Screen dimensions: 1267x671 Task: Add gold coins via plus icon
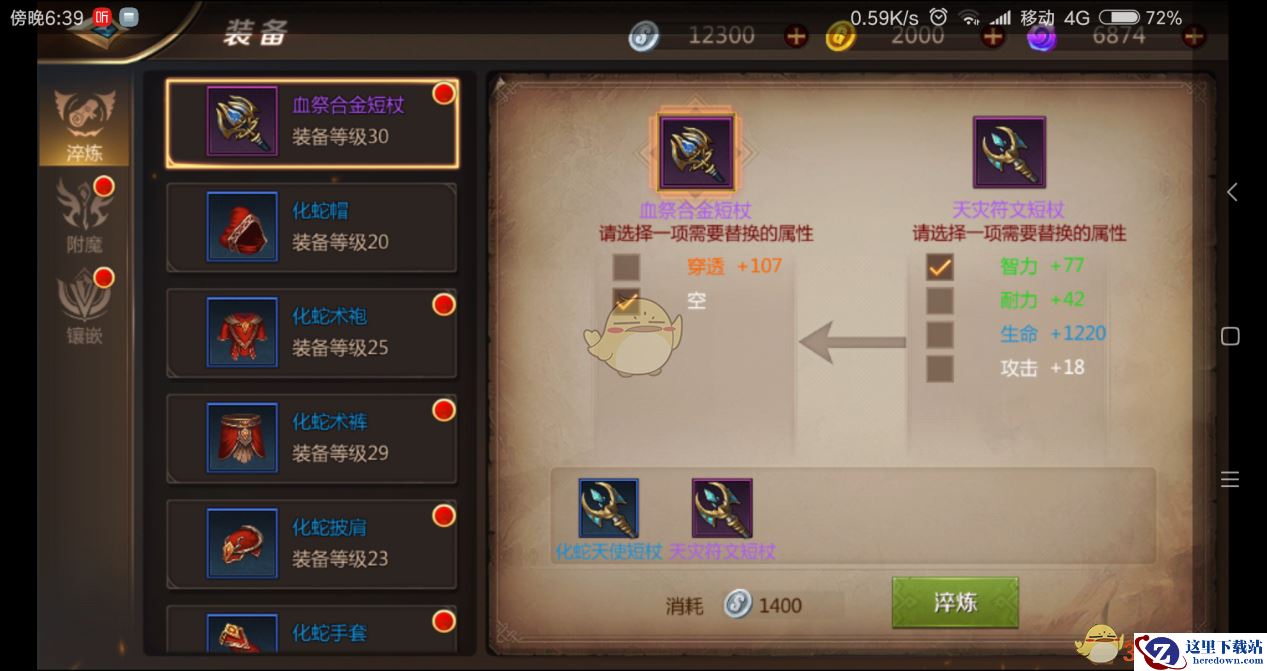point(992,37)
